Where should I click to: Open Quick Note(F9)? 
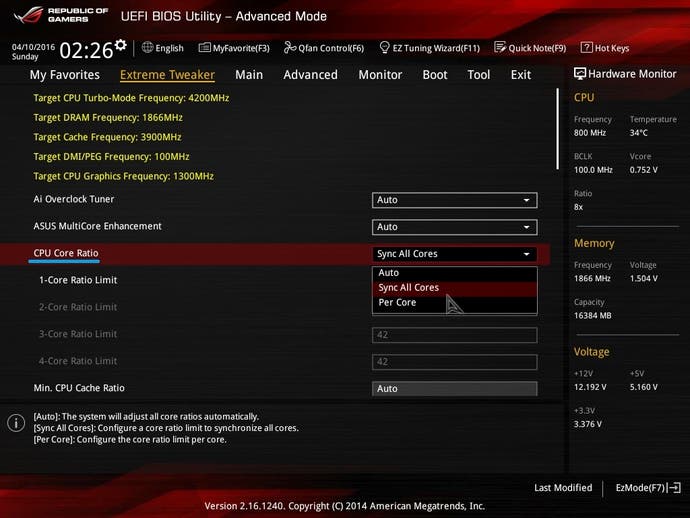pyautogui.click(x=530, y=48)
